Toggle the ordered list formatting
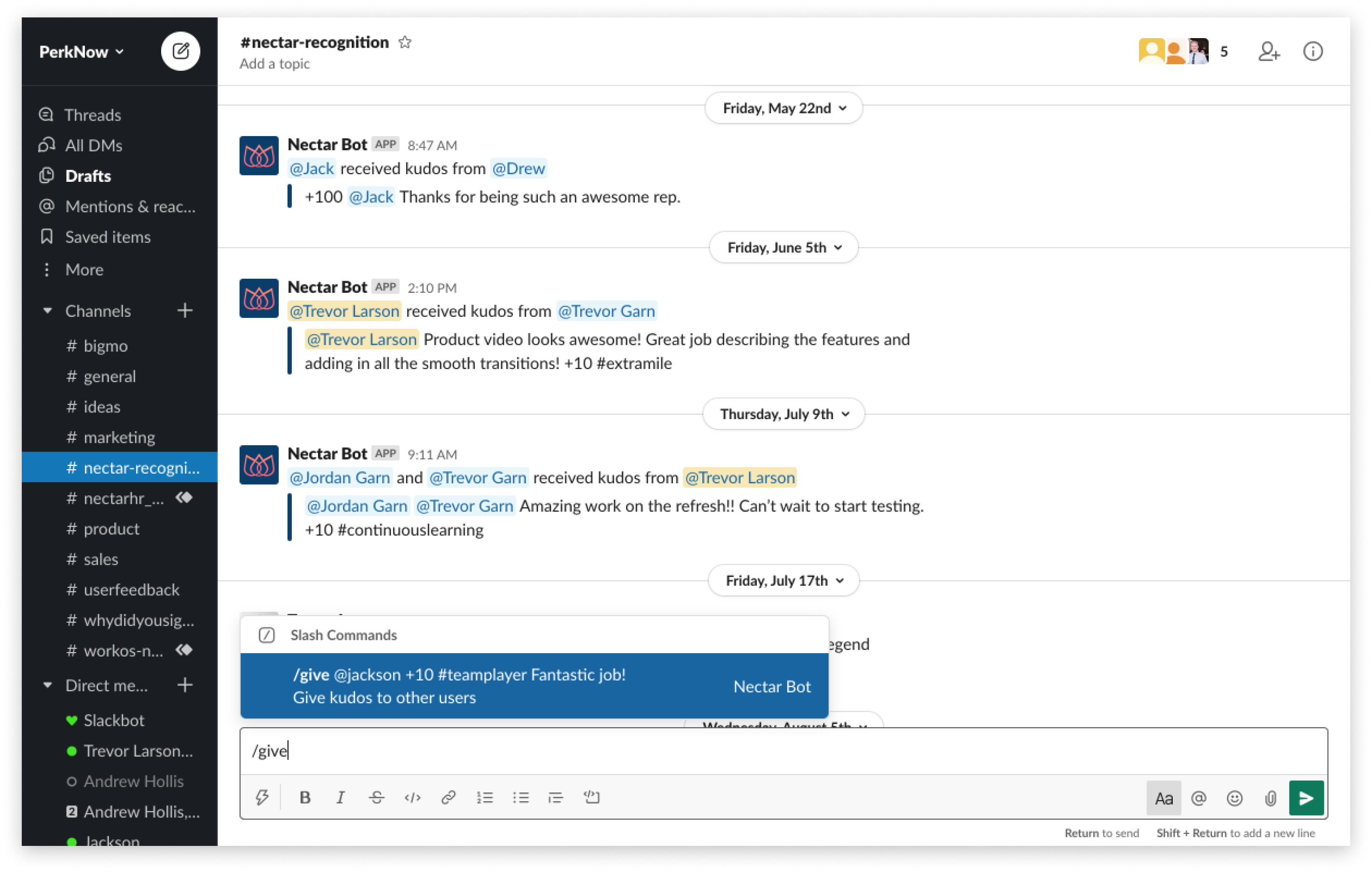1372x872 pixels. point(485,797)
